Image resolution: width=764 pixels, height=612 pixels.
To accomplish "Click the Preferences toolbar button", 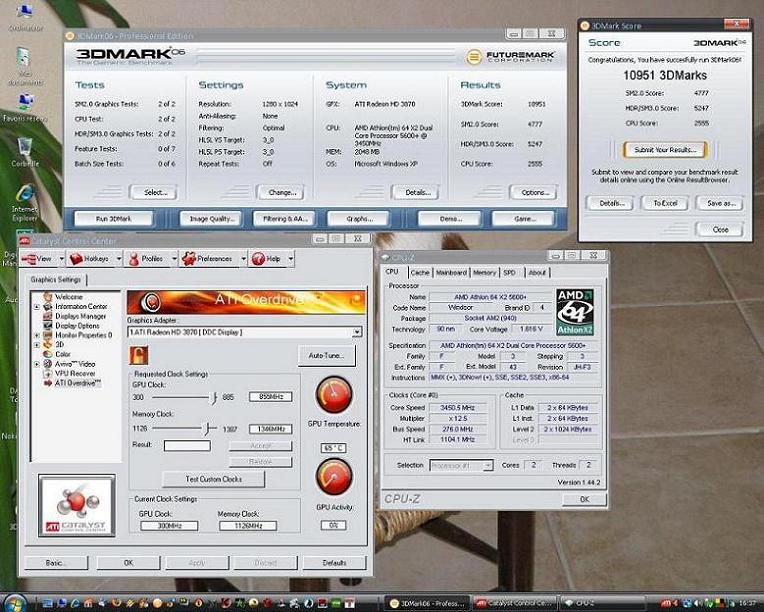I will 208,259.
